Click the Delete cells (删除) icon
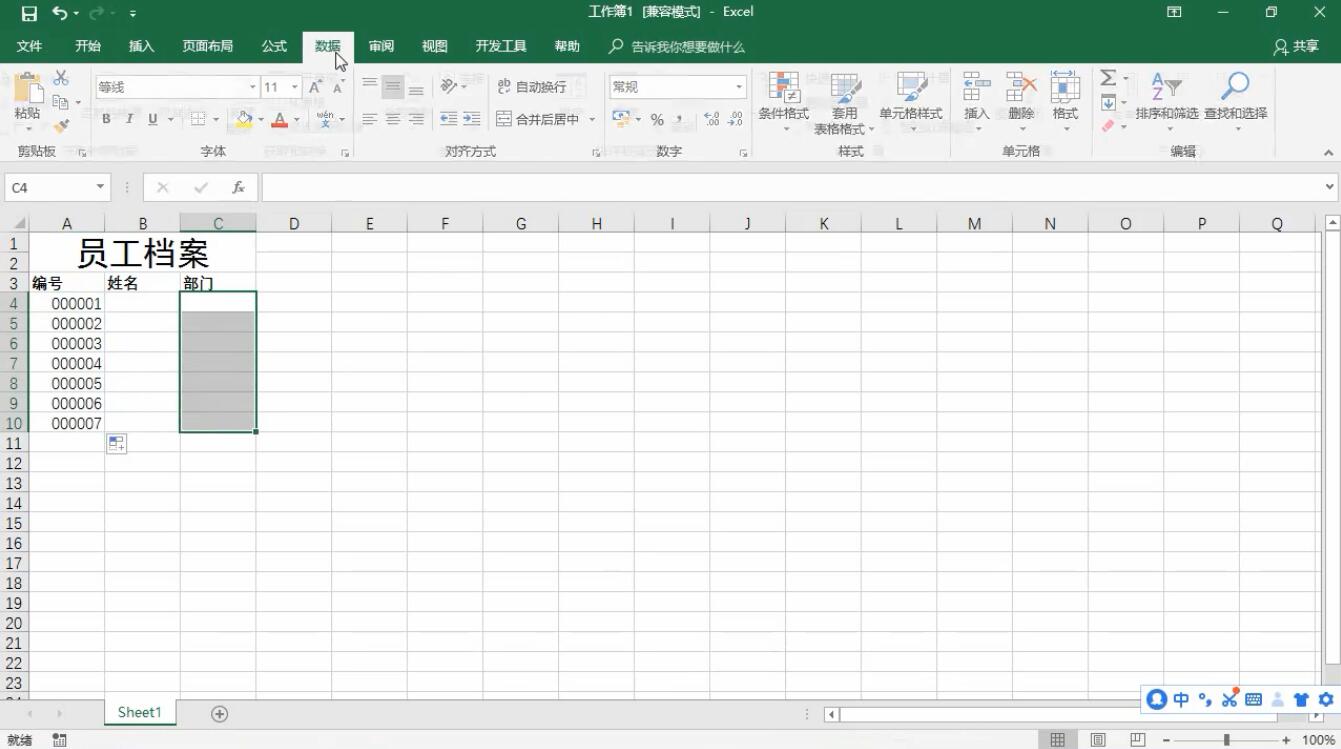Image resolution: width=1341 pixels, height=749 pixels. point(1021,88)
